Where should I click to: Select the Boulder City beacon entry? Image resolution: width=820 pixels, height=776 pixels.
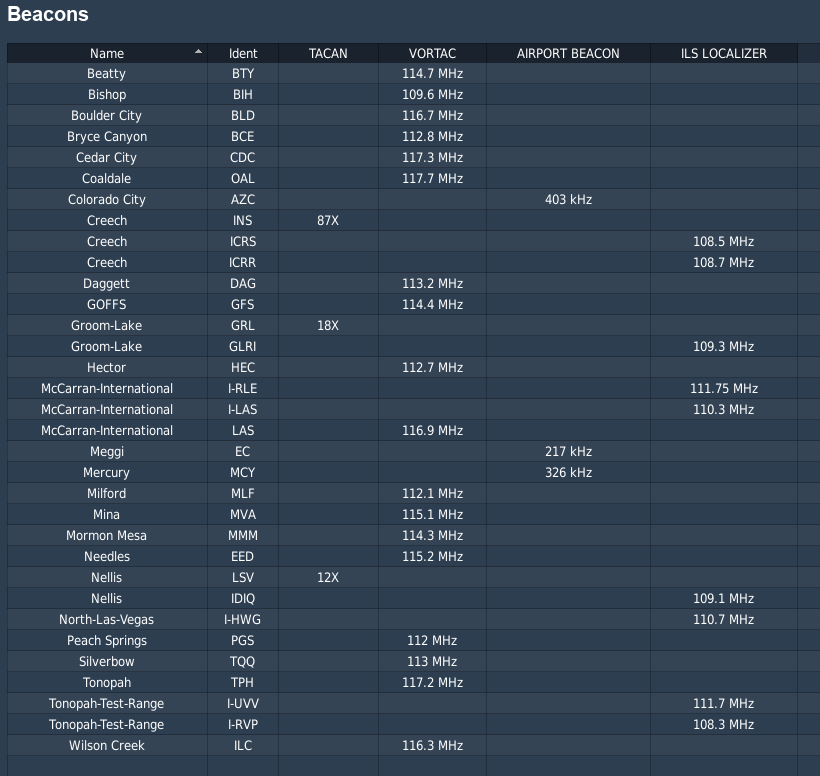tap(107, 116)
